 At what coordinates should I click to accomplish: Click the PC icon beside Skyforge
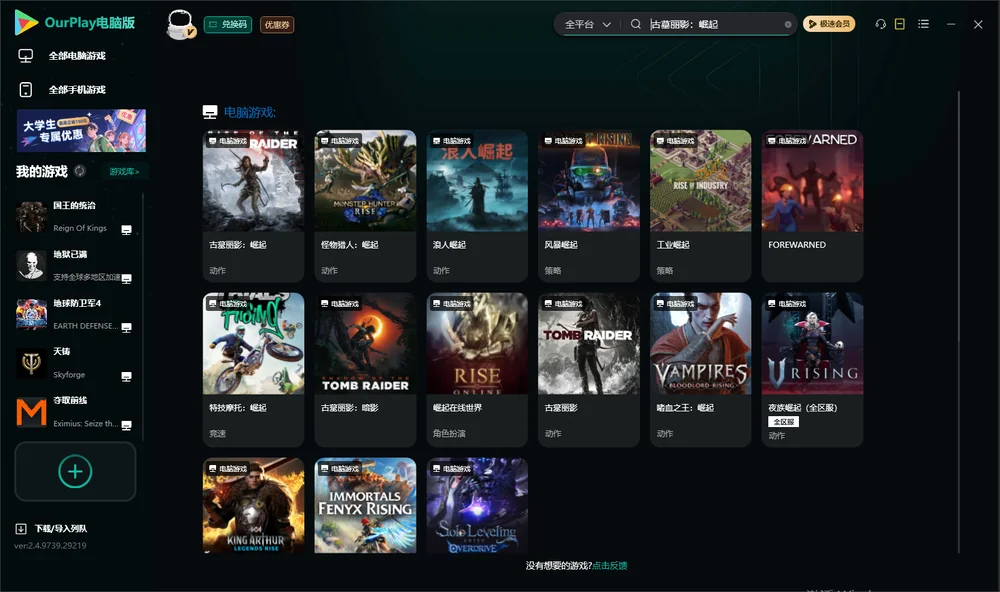click(x=126, y=376)
